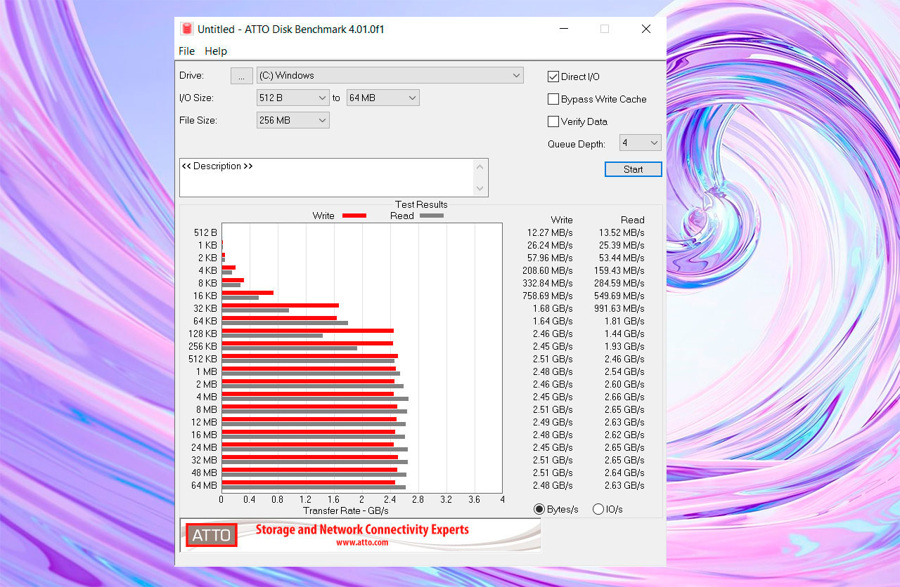The width and height of the screenshot is (900, 587).
Task: Enable the Bypass Write Cache checkbox
Action: click(x=553, y=99)
